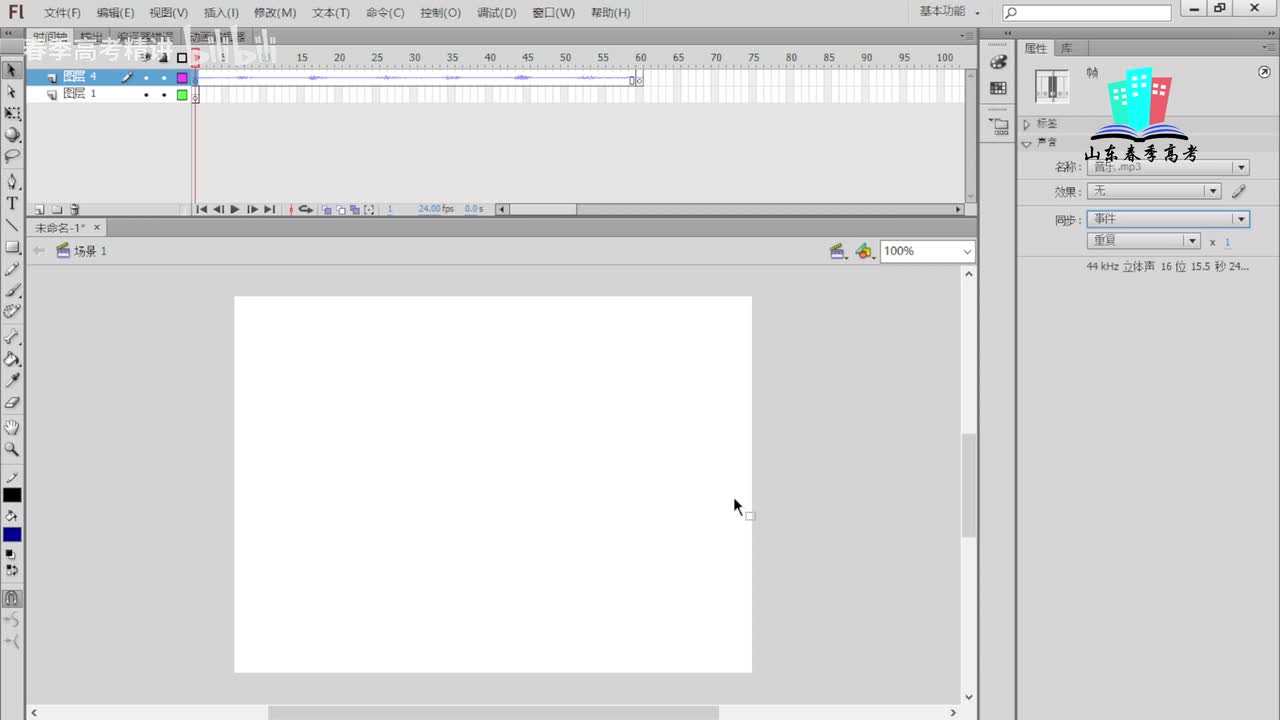This screenshot has height=720, width=1280.
Task: Step back one frame
Action: coord(218,210)
